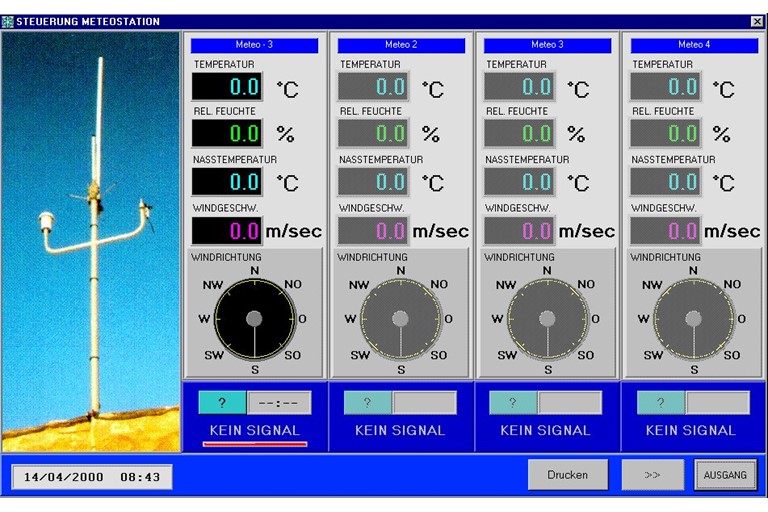Click KEIN SIGNAL text under Meteo 2
This screenshot has height=512, width=768.
tap(400, 430)
